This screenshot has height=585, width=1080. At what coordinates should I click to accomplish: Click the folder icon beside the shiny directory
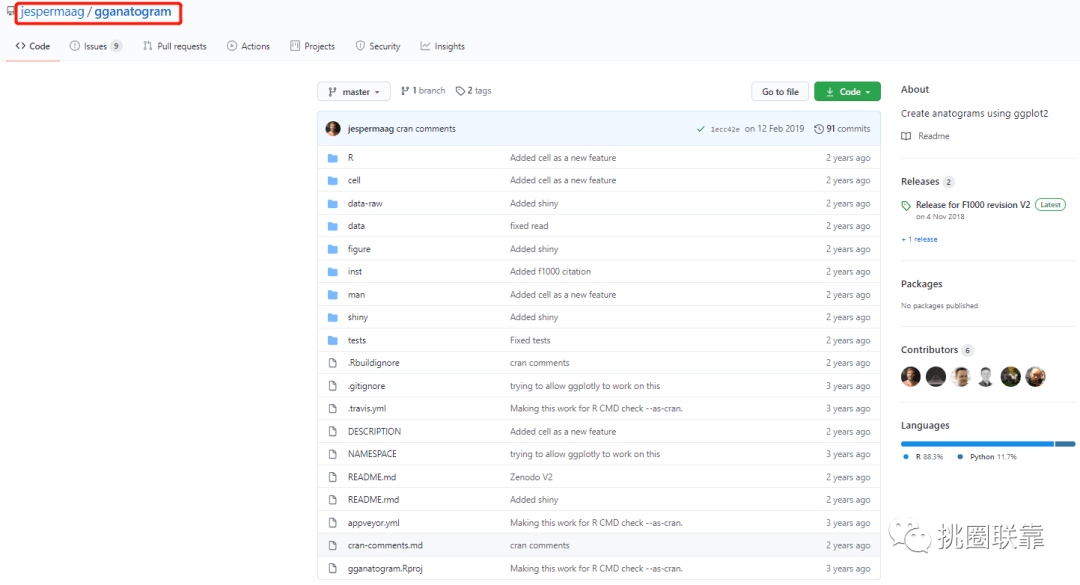pos(333,317)
